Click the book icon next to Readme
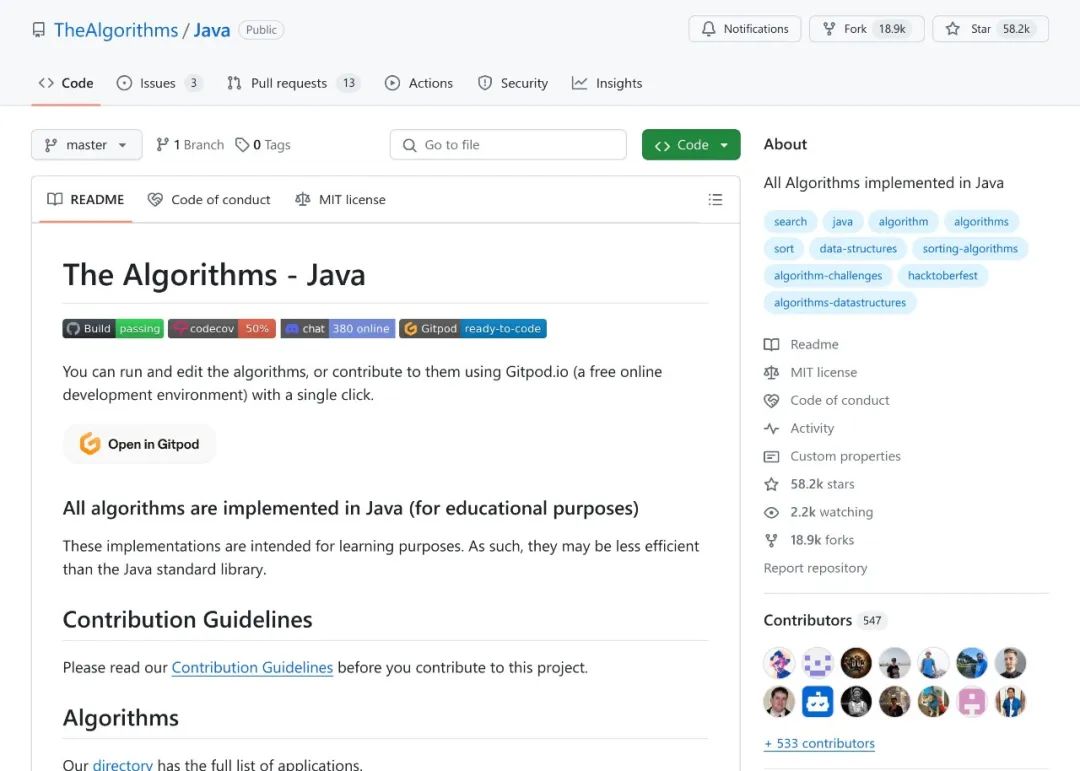 [771, 345]
